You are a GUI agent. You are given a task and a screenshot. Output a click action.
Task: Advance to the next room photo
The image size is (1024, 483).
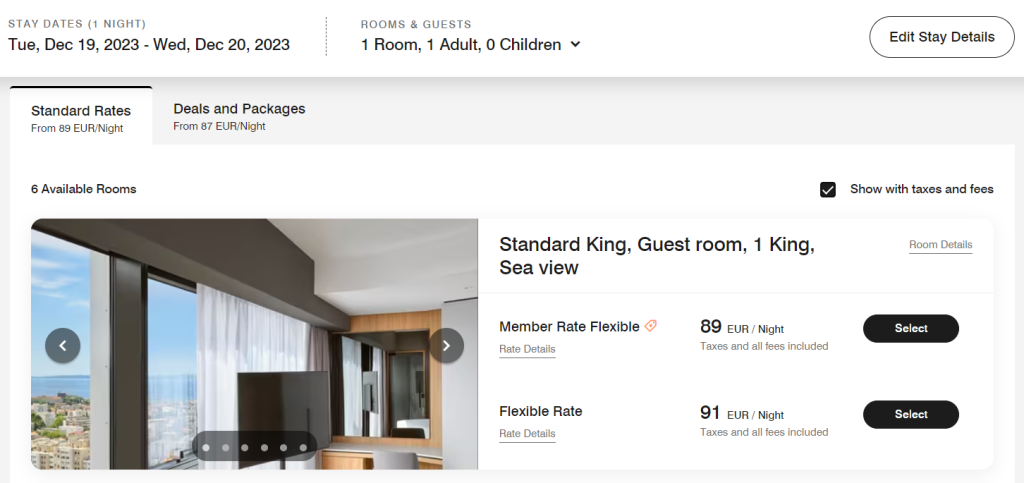point(446,346)
